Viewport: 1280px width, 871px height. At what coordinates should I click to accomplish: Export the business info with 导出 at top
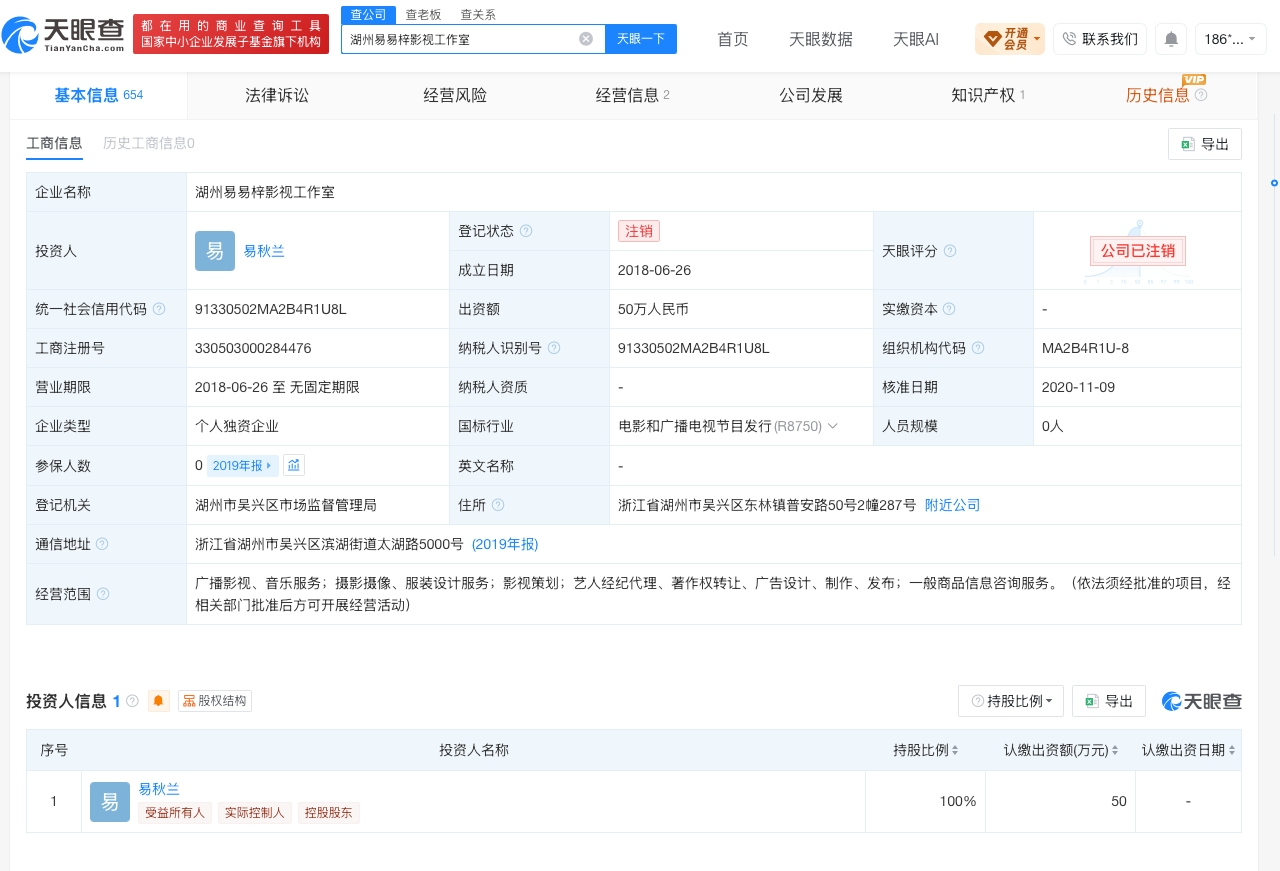1205,144
